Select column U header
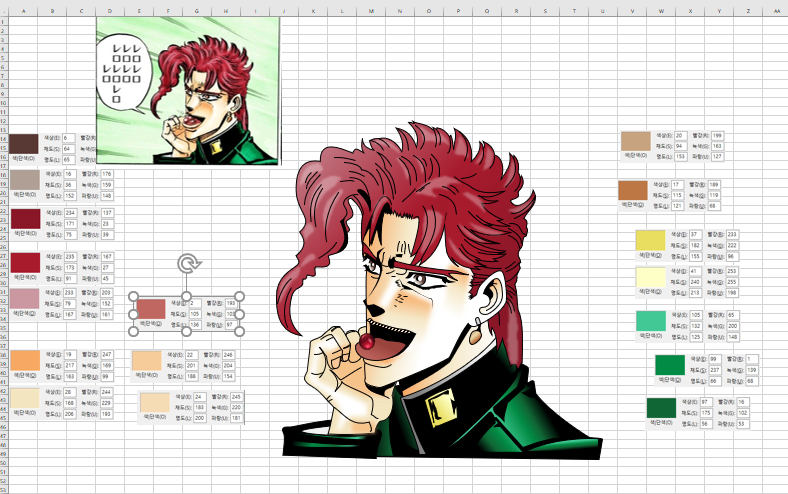Viewport: 788px width, 494px height. tap(603, 11)
